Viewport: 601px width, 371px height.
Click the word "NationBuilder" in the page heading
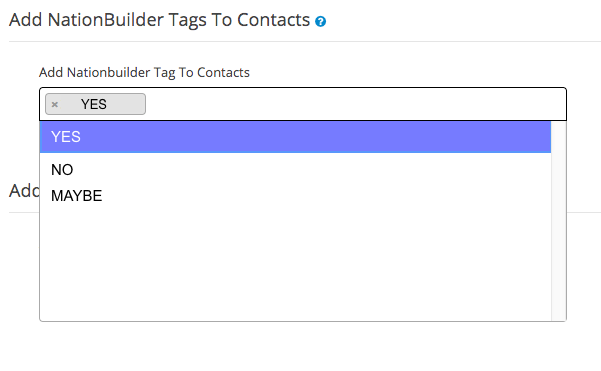click(x=106, y=20)
